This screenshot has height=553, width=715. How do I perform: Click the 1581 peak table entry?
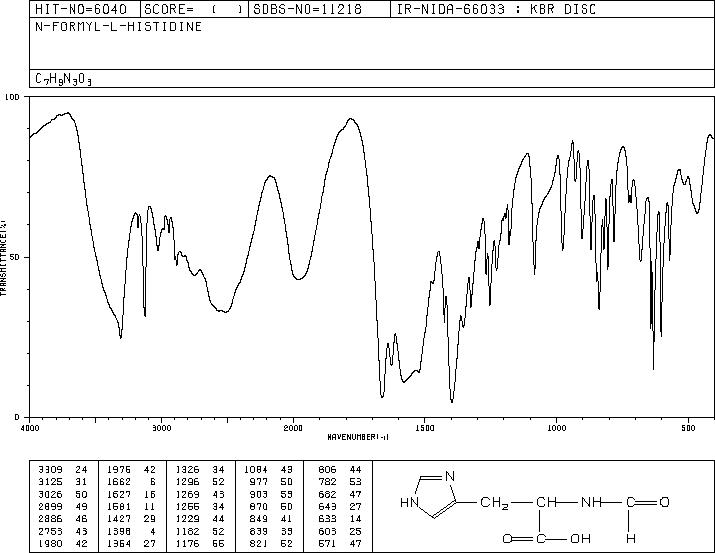(x=131, y=506)
